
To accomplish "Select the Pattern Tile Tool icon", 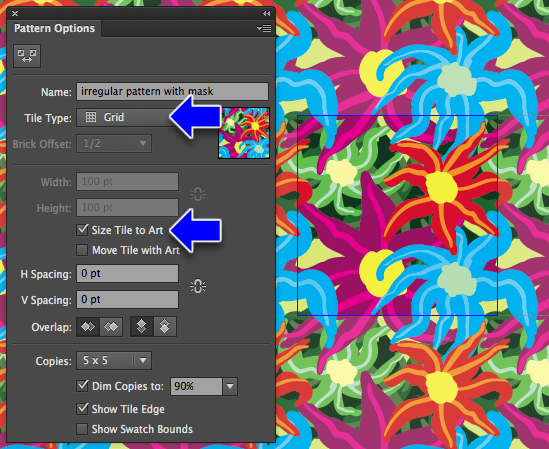I will click(x=27, y=56).
